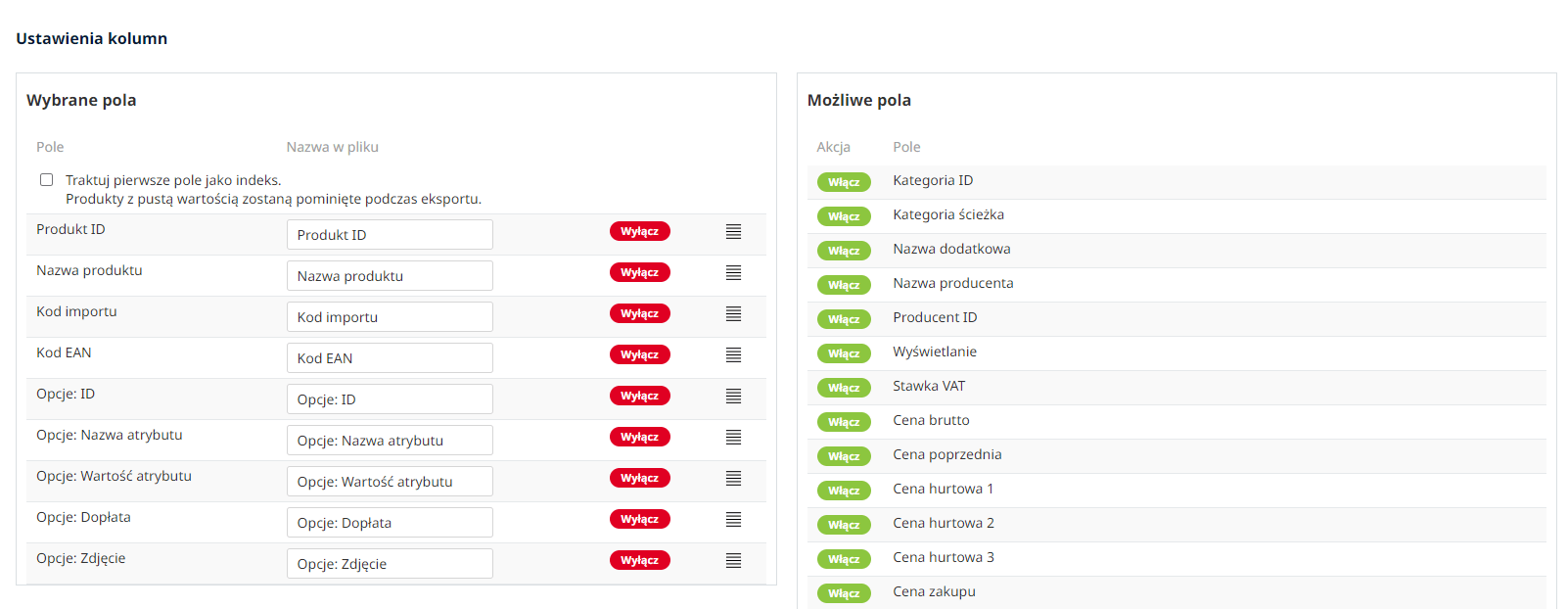
Task: Enable Kategoria ID field with Włącz
Action: [843, 182]
